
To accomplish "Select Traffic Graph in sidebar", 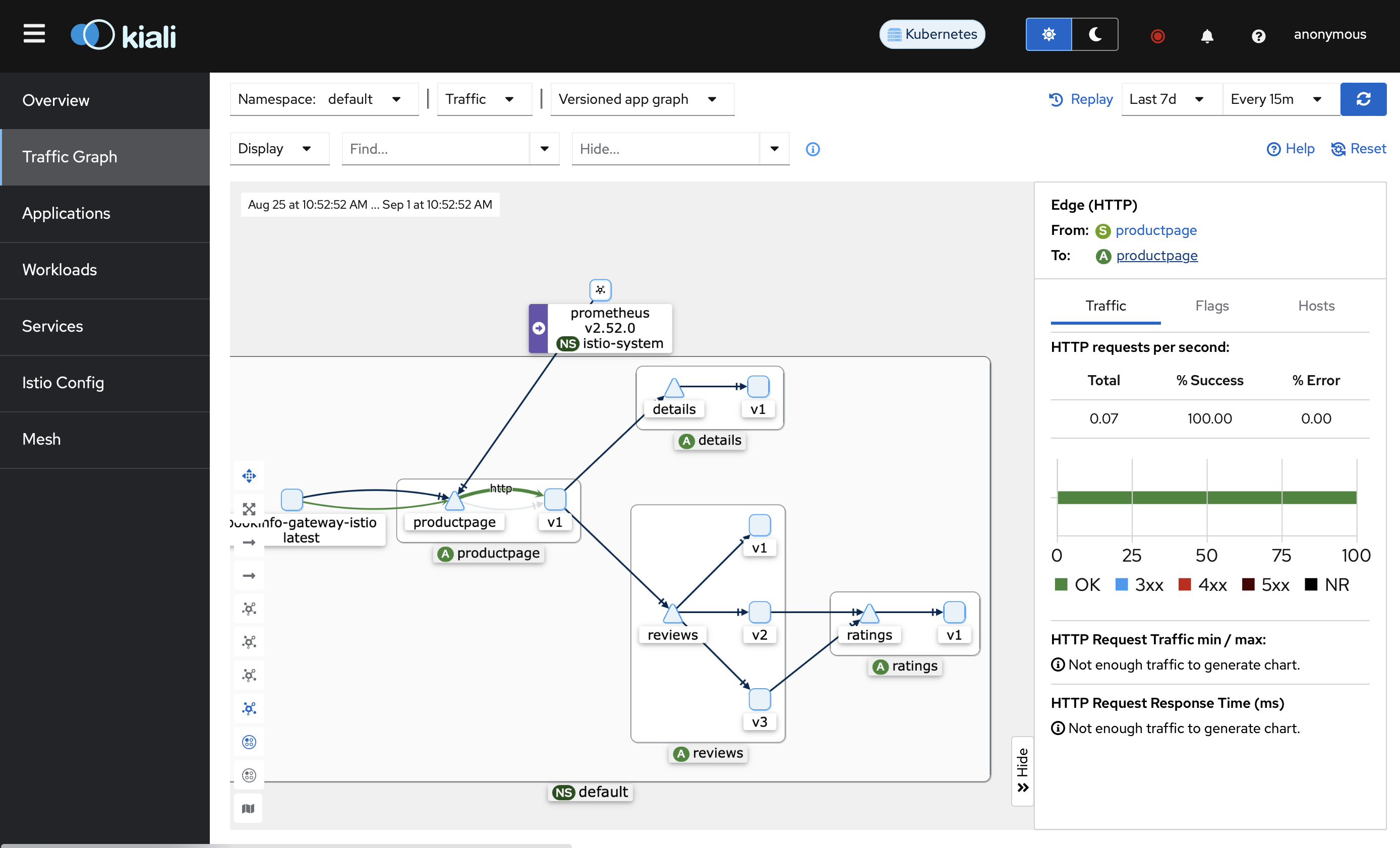I will click(105, 157).
